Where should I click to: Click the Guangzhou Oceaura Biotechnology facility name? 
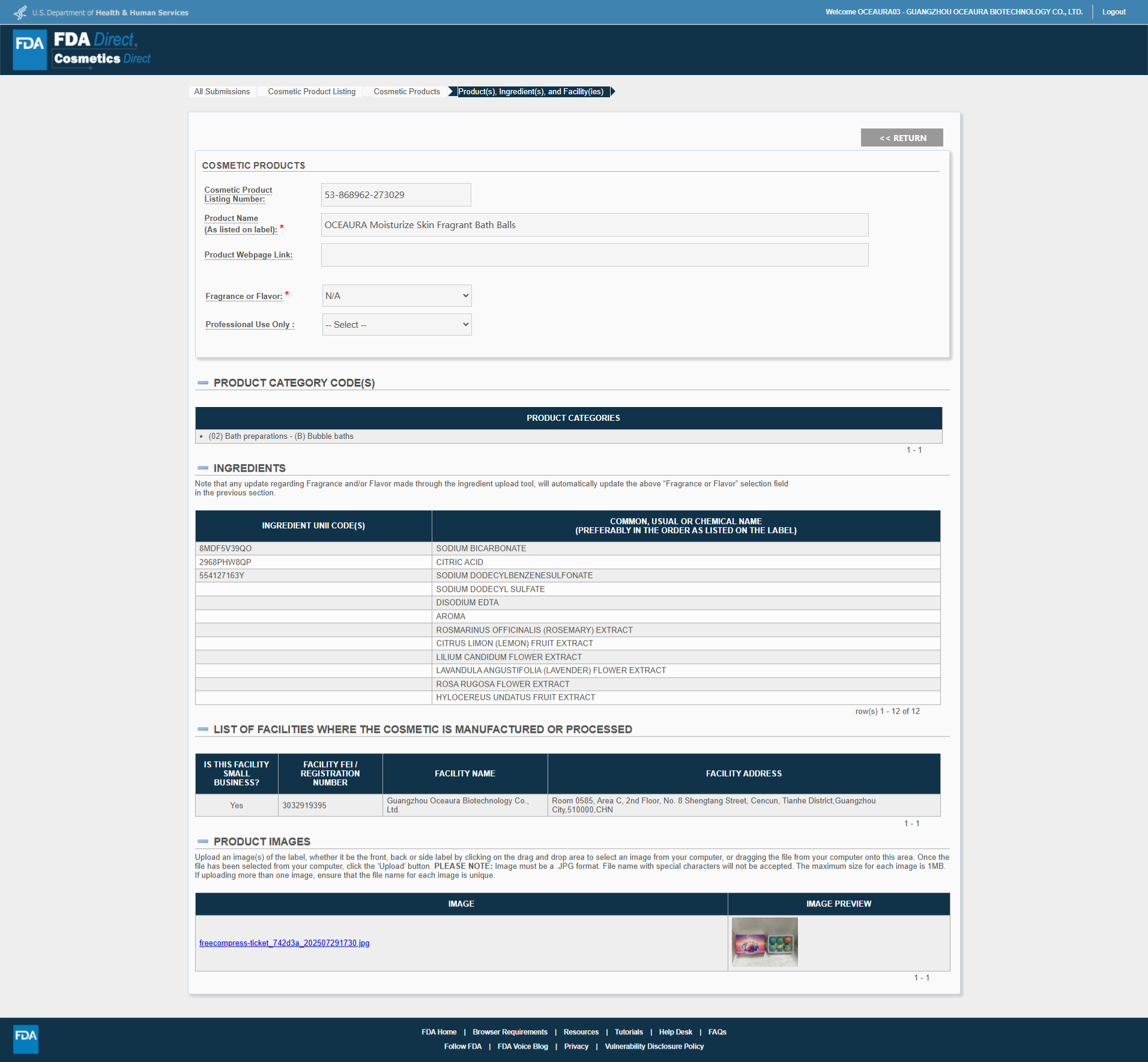pos(458,805)
